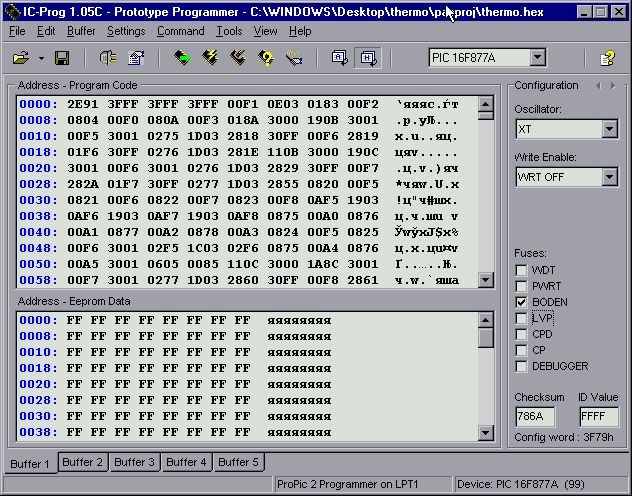This screenshot has height=496, width=632.
Task: Open the Write Enable WRT OFF dropdown
Action: point(609,177)
